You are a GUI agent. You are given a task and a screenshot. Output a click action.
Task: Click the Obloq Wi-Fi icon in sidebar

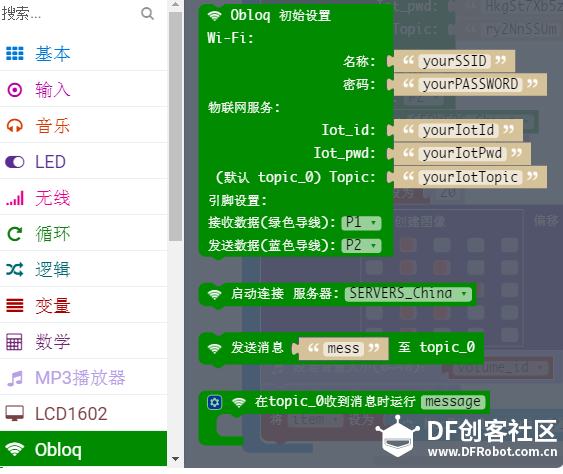click(x=15, y=449)
